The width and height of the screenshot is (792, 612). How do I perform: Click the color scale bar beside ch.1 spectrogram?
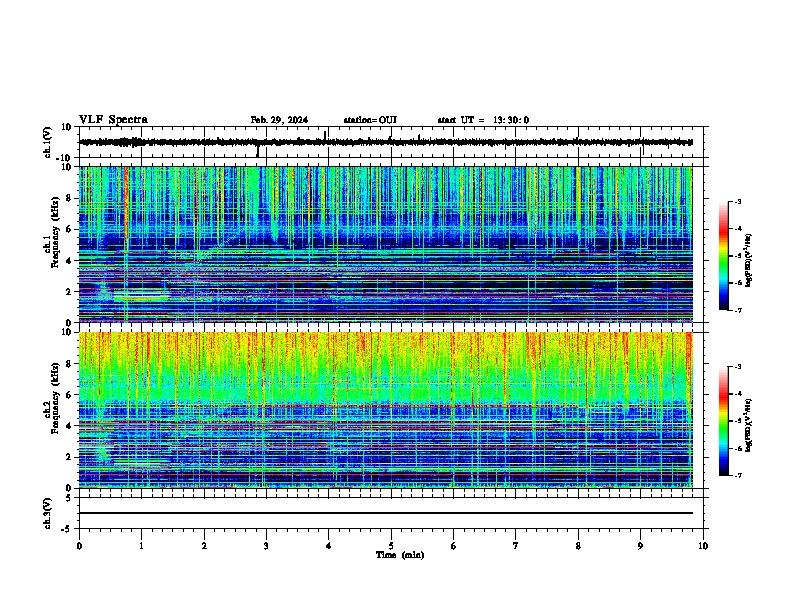coord(723,256)
